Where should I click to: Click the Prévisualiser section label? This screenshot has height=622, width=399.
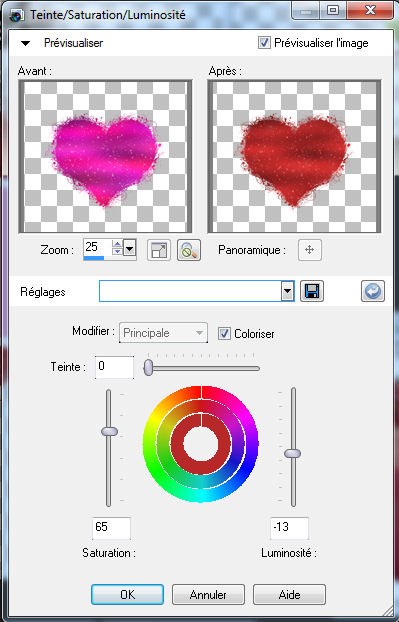pyautogui.click(x=73, y=43)
